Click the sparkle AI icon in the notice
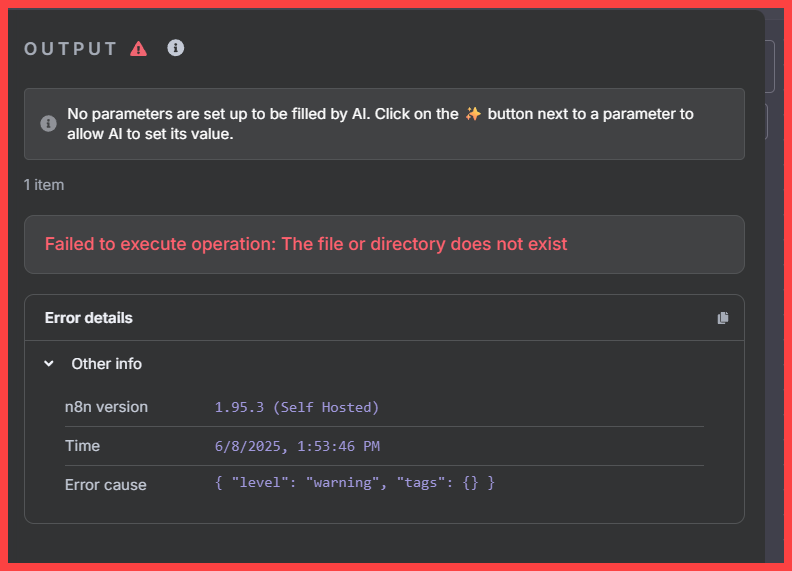Screen dimensions: 792x571 pyautogui.click(x=473, y=114)
